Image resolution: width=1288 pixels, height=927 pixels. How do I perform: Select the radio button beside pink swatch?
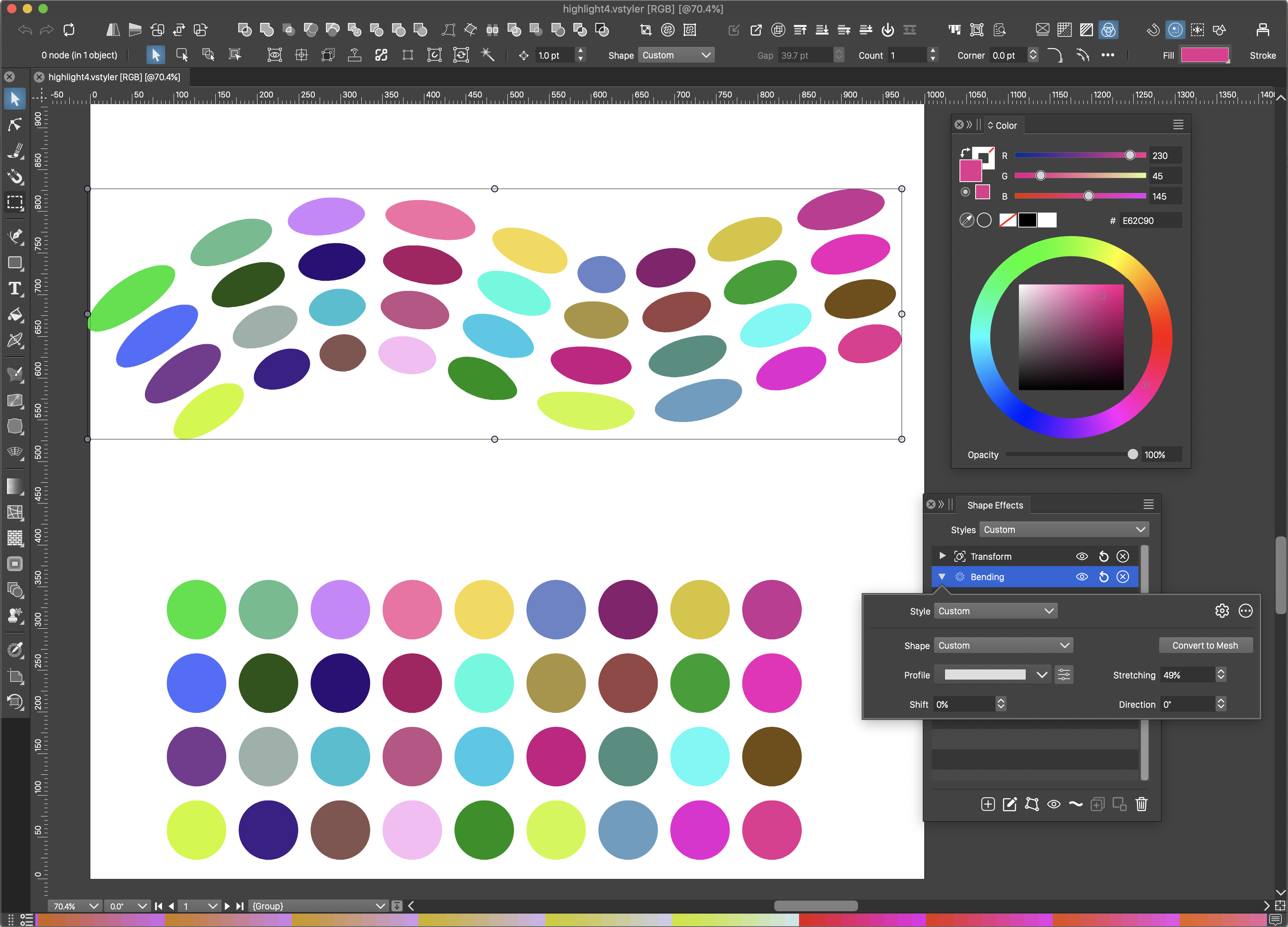coord(965,192)
